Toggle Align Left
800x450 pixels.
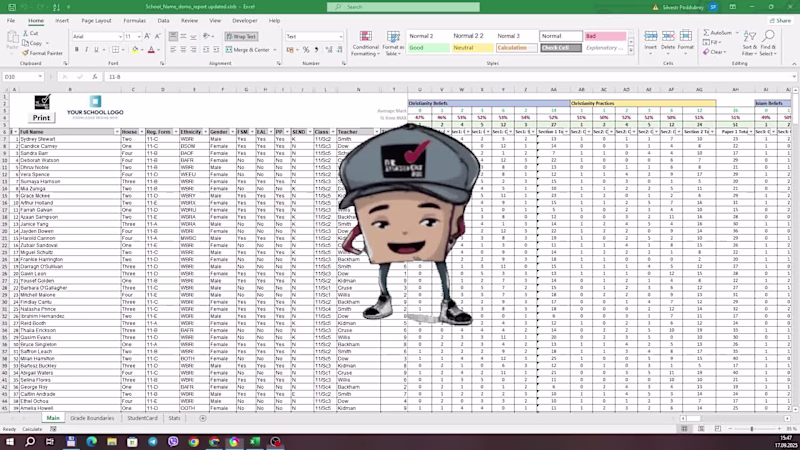tap(173, 49)
